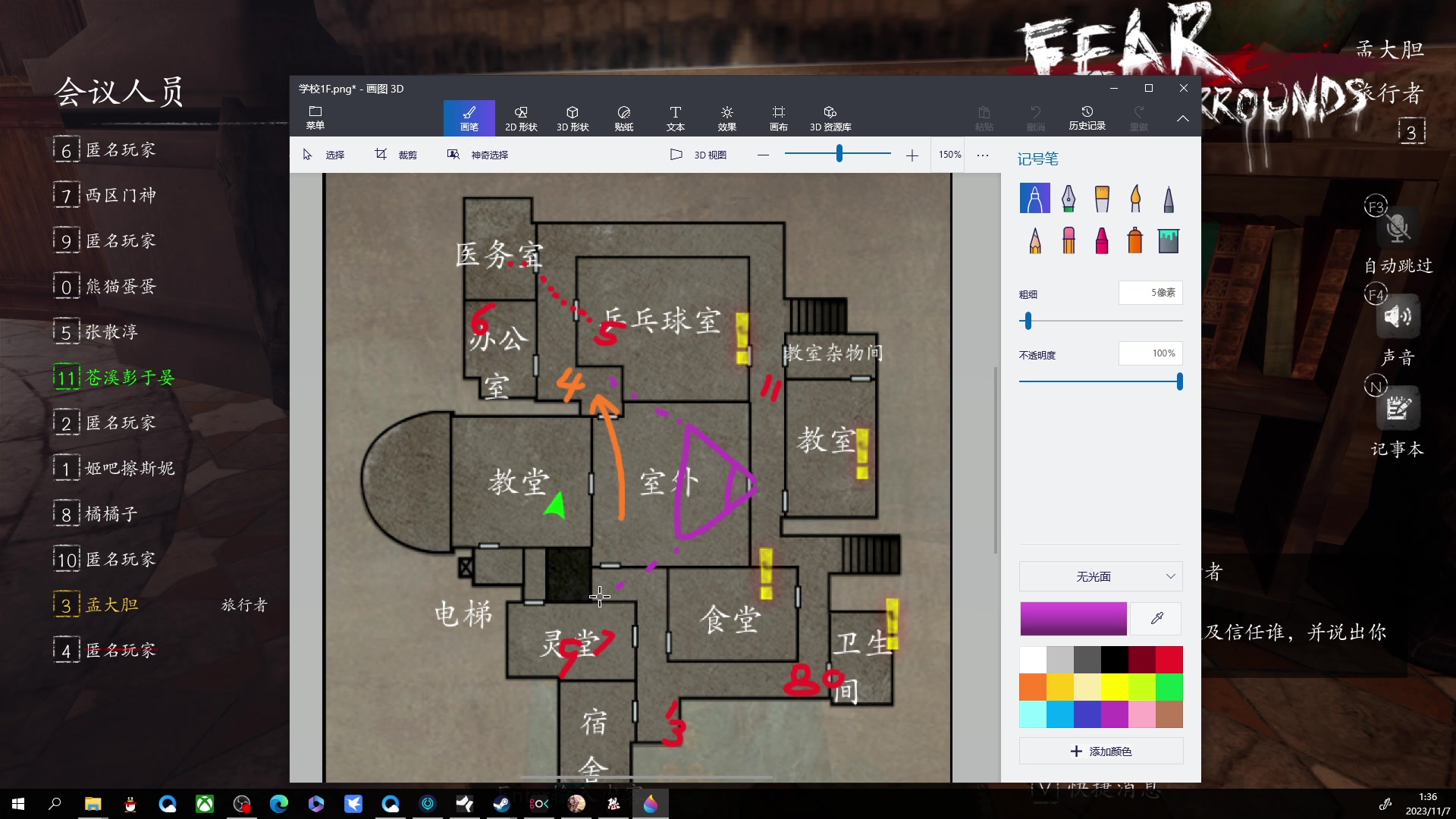Open the 3D 形状 tab
Viewport: 1456px width, 819px height.
click(573, 118)
